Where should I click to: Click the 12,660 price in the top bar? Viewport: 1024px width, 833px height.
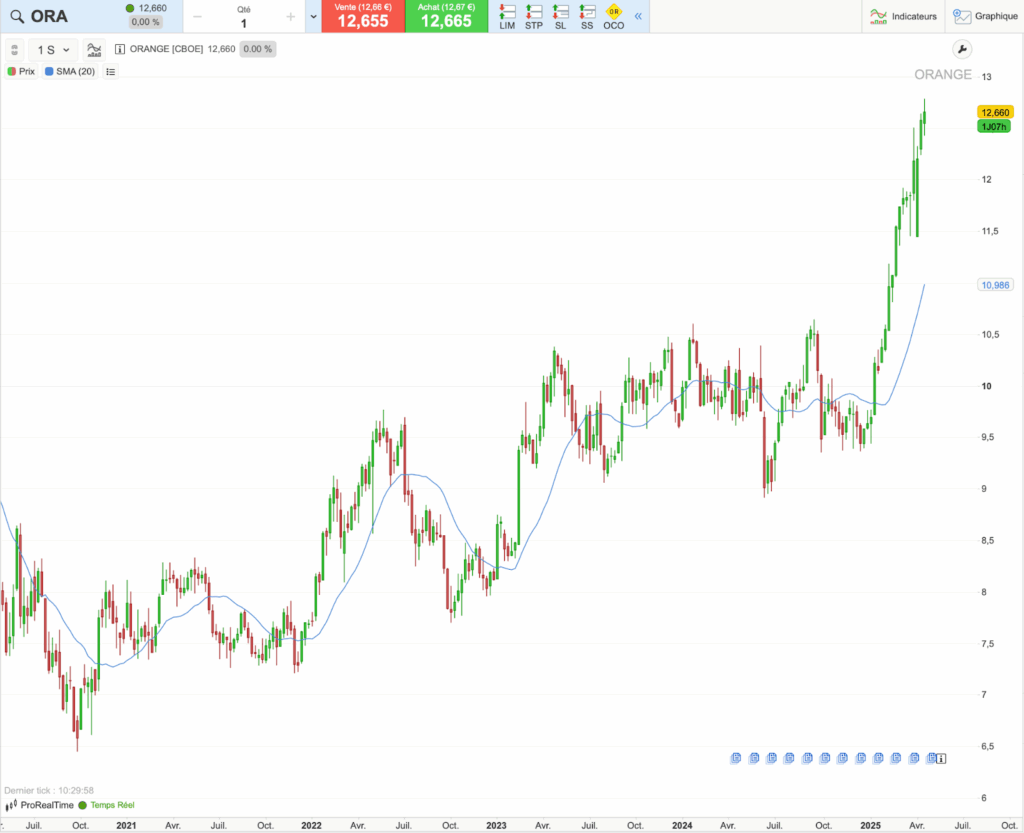[x=153, y=8]
